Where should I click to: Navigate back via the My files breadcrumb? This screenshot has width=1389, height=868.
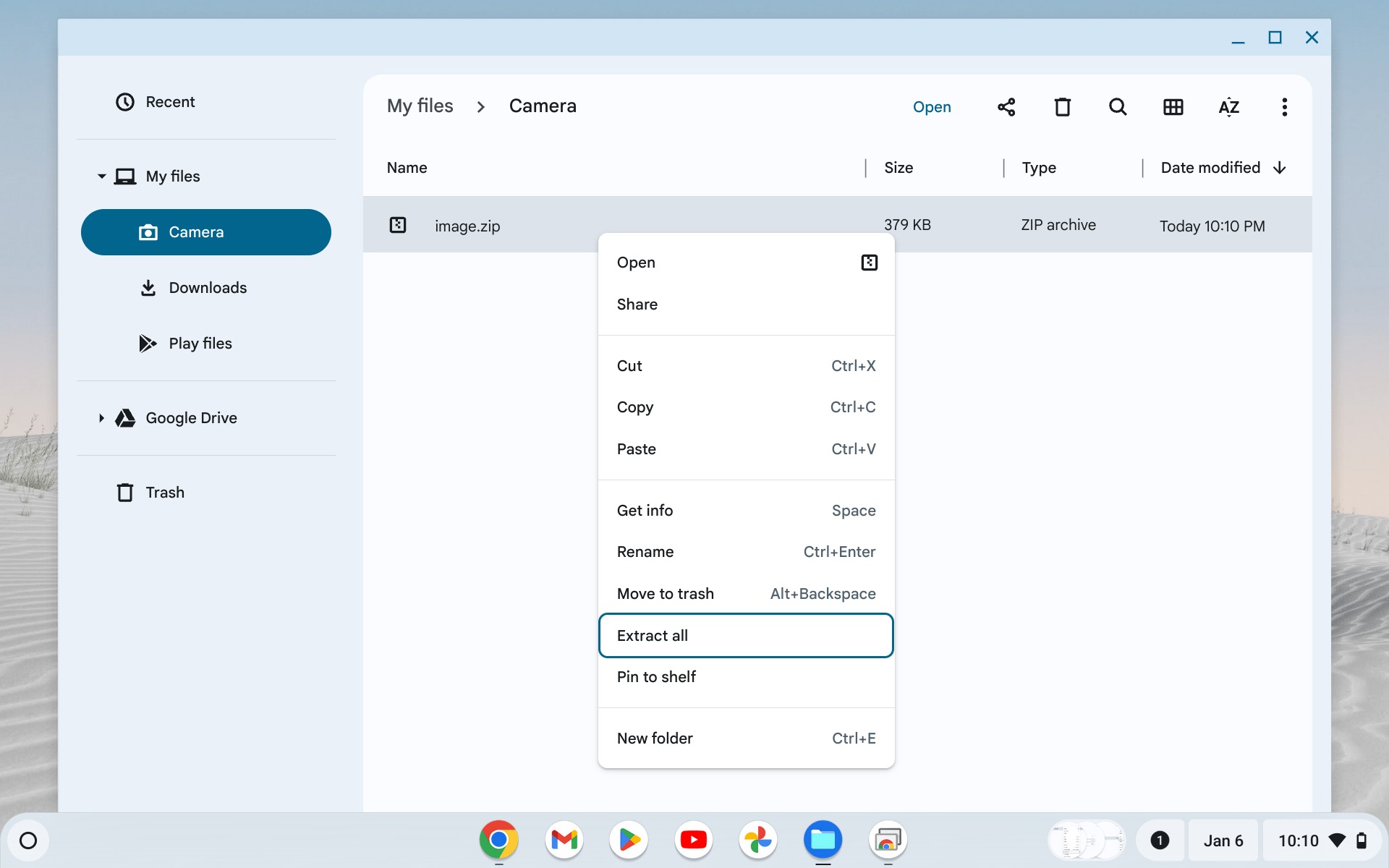pyautogui.click(x=420, y=106)
